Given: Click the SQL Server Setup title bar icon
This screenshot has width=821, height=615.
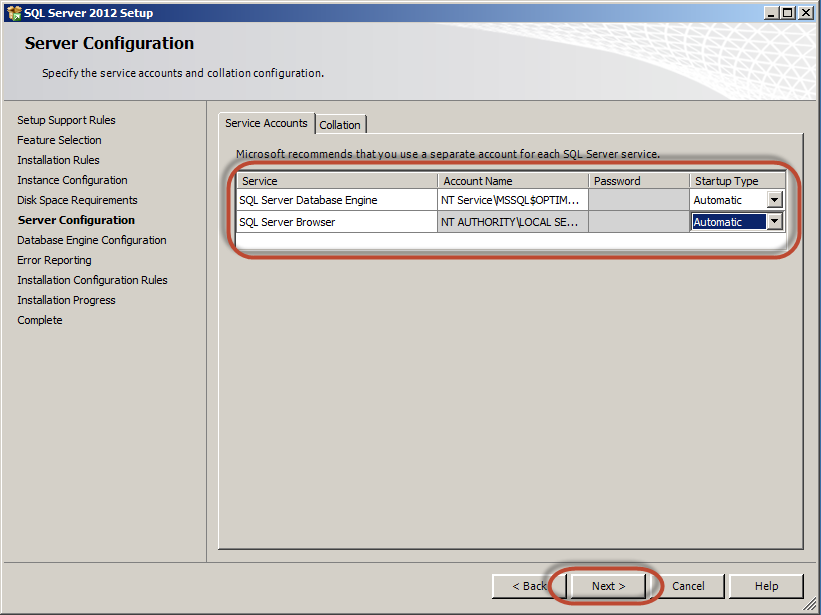Looking at the screenshot, I should [14, 13].
